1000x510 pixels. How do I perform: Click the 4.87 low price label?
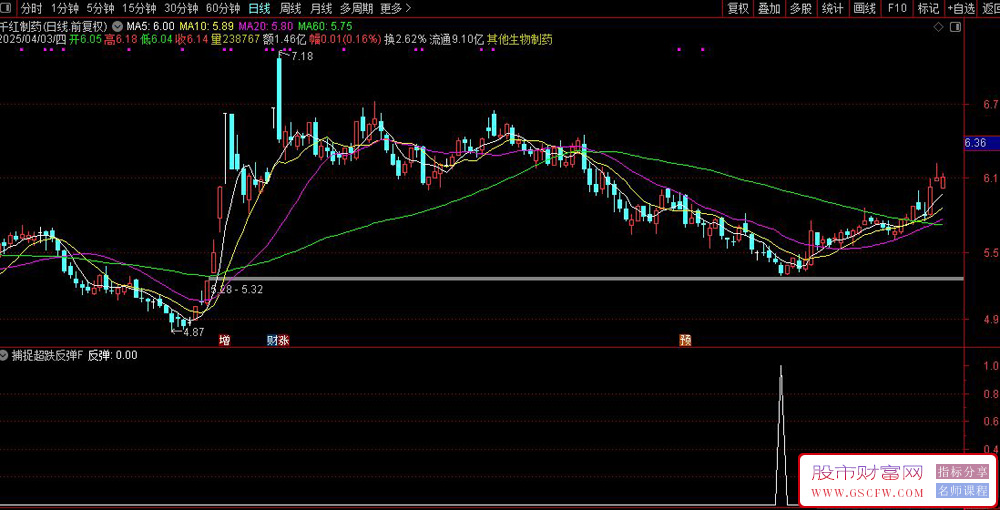193,332
